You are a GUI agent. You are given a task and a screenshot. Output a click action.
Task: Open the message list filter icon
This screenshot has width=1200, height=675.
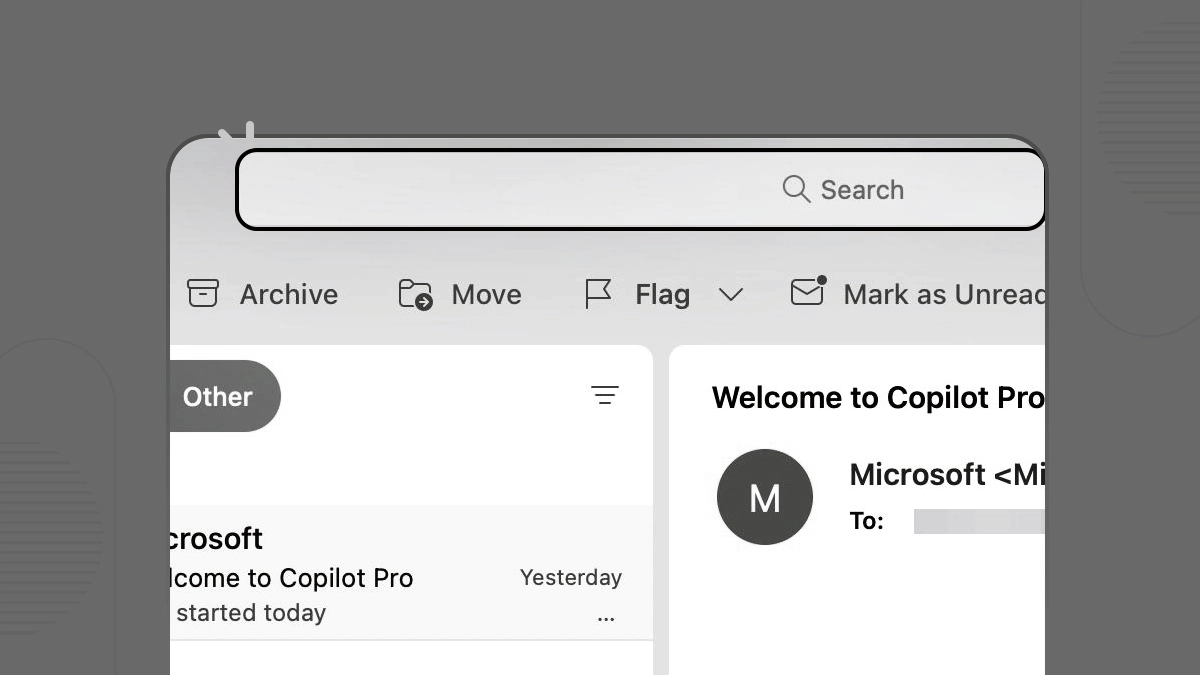pos(605,396)
